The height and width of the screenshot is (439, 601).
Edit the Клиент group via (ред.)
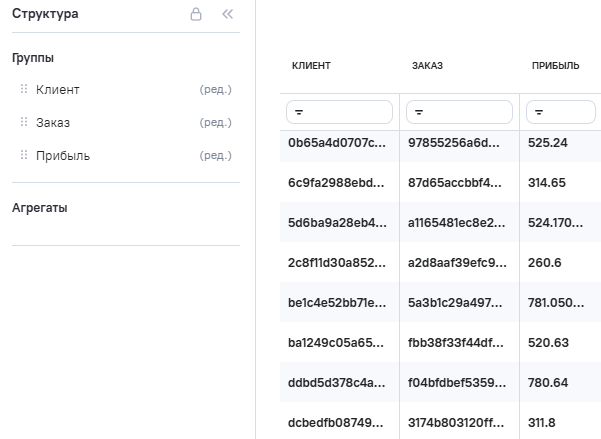tap(215, 90)
